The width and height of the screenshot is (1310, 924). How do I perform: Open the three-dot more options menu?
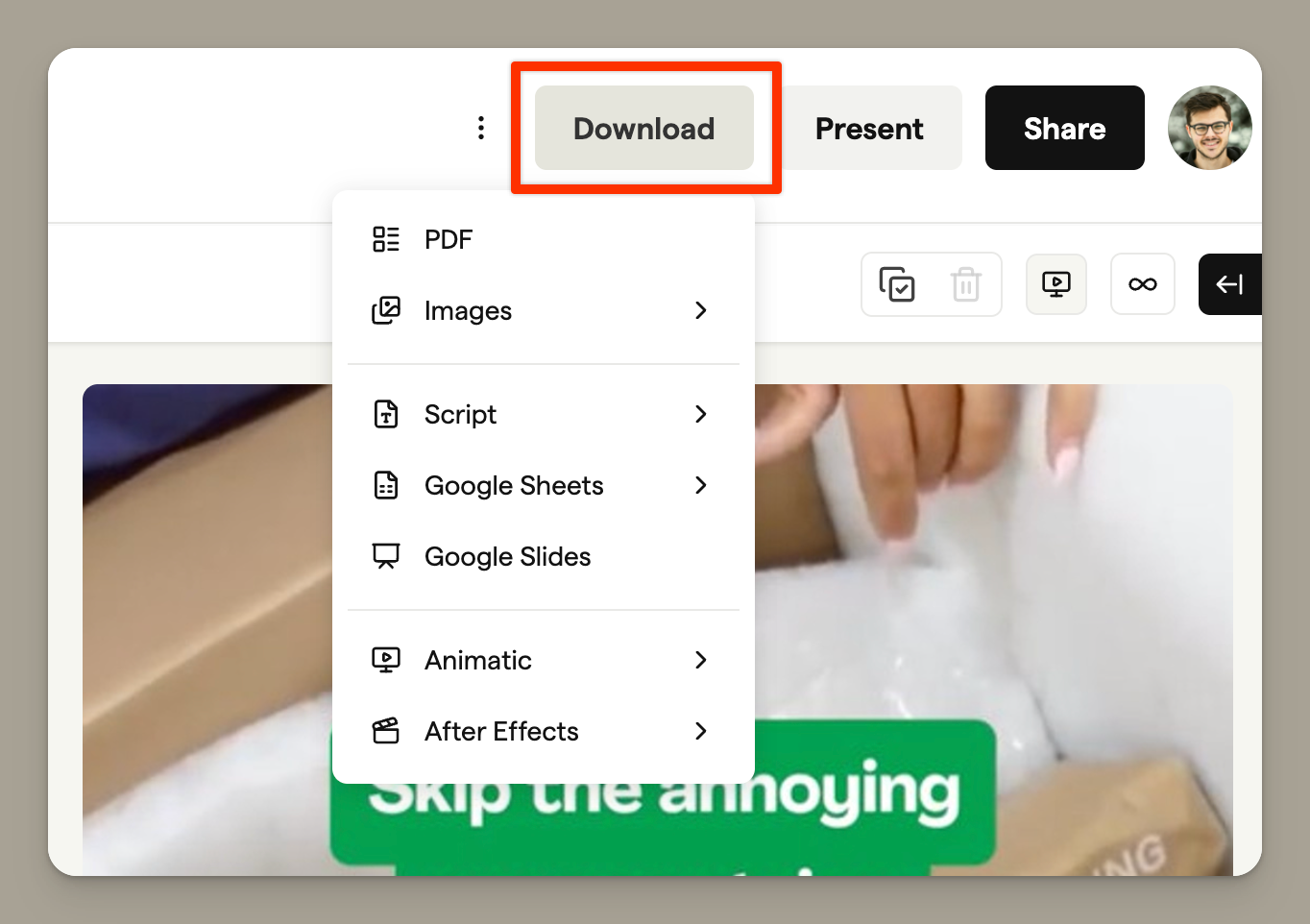point(481,128)
